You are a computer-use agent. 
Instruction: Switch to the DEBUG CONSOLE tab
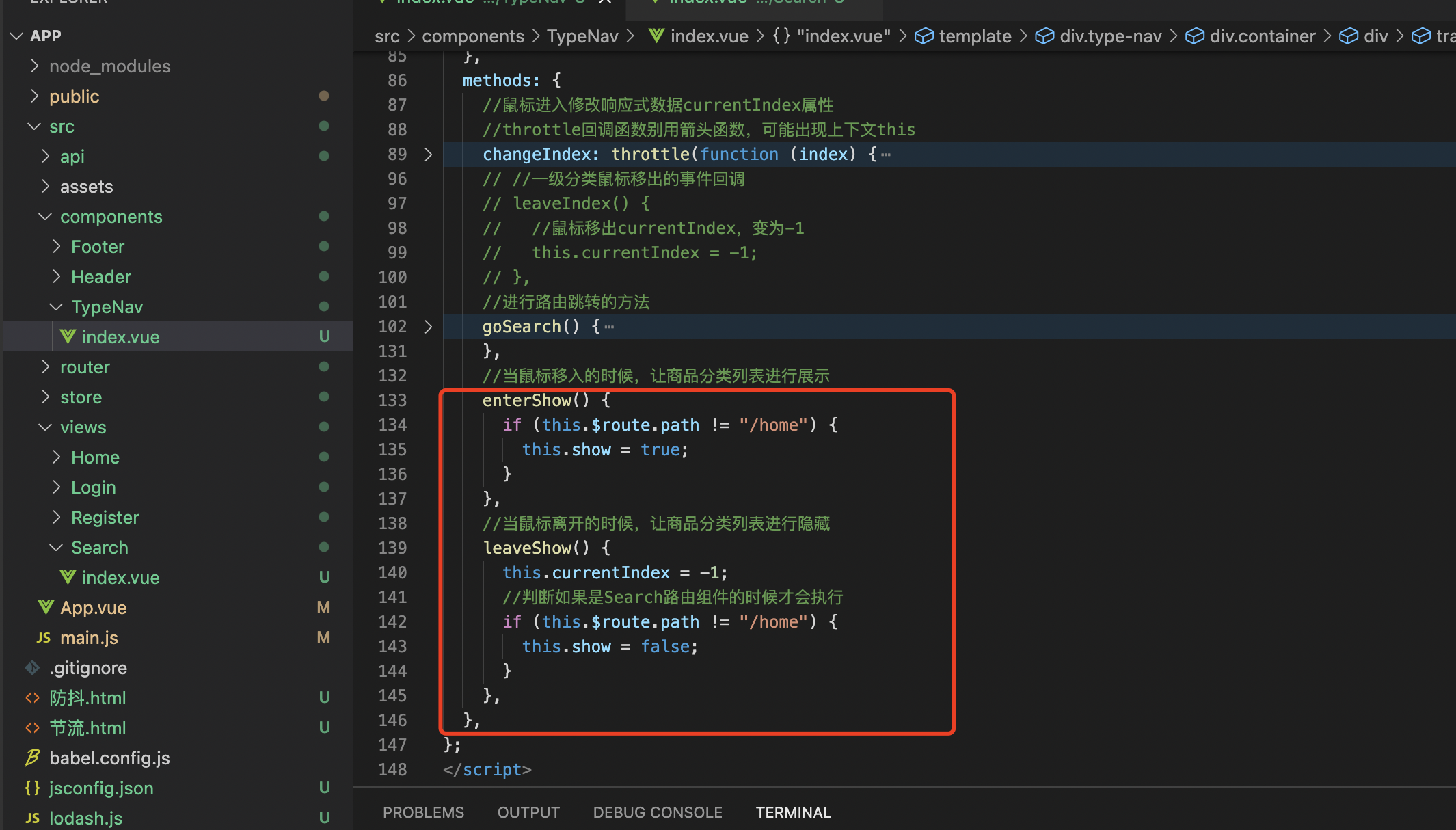657,812
